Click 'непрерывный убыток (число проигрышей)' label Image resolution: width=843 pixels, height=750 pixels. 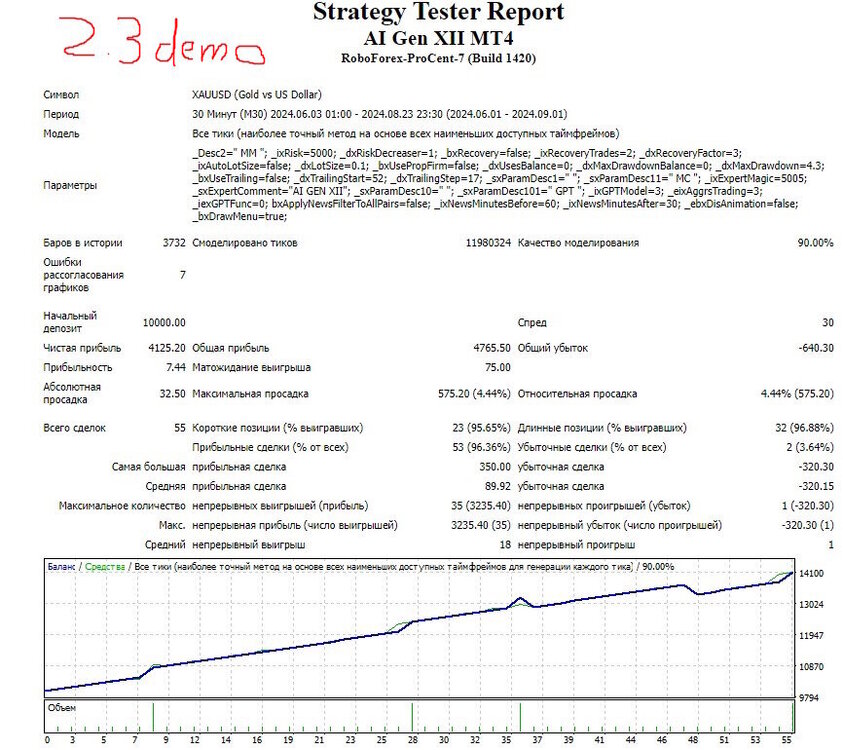pos(620,525)
